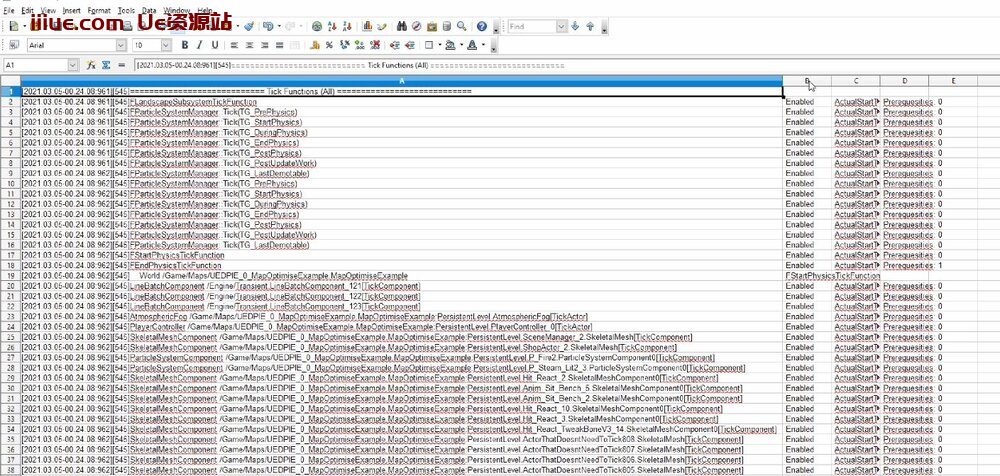The height and width of the screenshot is (476, 1000).
Task: Select column C header
Action: 856,80
